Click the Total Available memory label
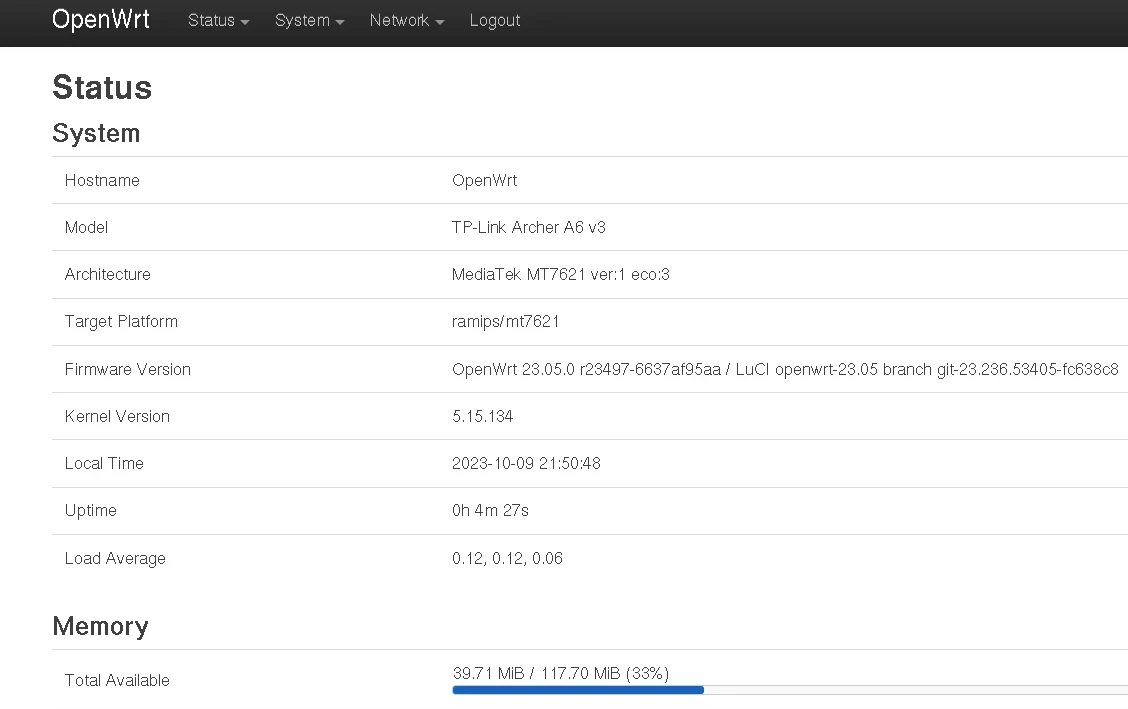 (117, 680)
